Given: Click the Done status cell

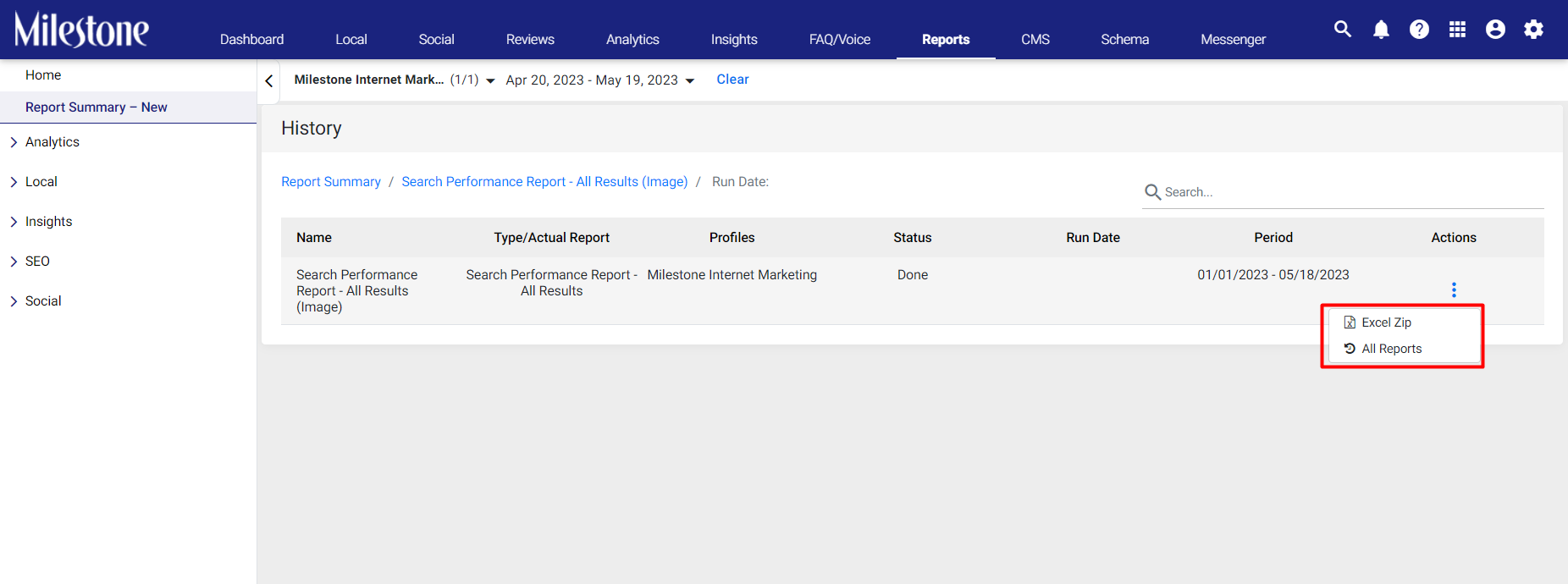Looking at the screenshot, I should point(912,275).
